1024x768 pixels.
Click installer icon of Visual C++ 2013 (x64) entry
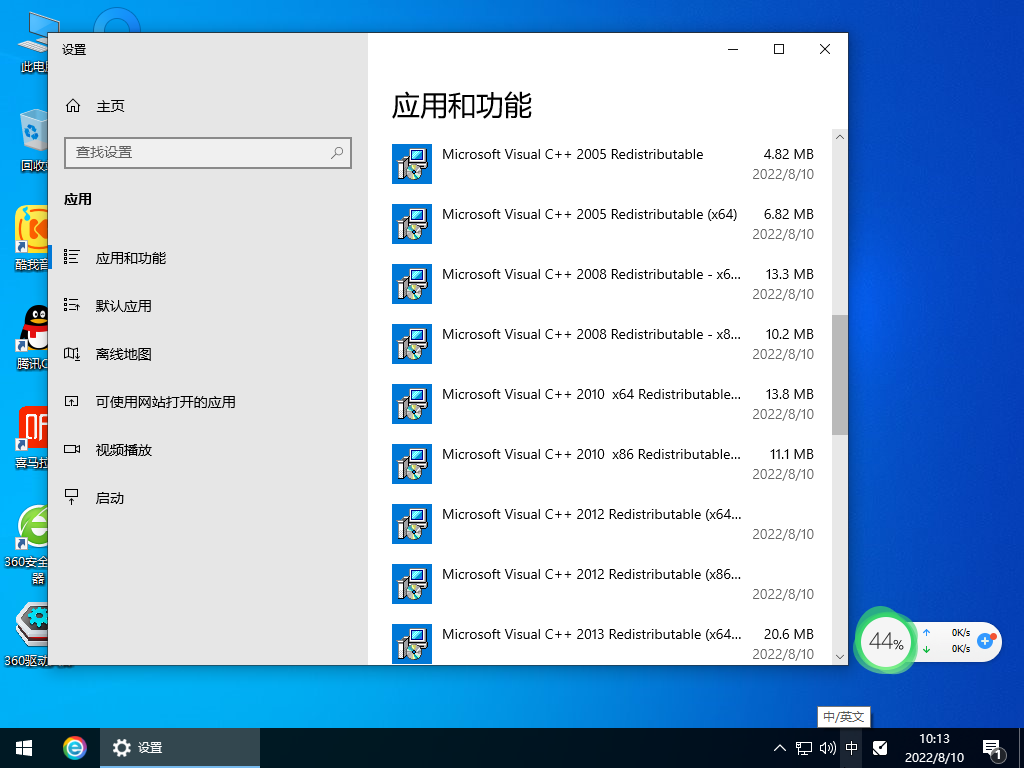(412, 644)
